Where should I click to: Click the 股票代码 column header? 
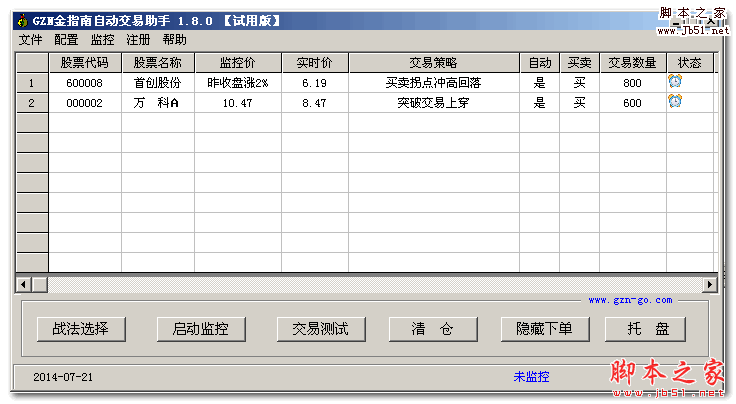coord(84,63)
